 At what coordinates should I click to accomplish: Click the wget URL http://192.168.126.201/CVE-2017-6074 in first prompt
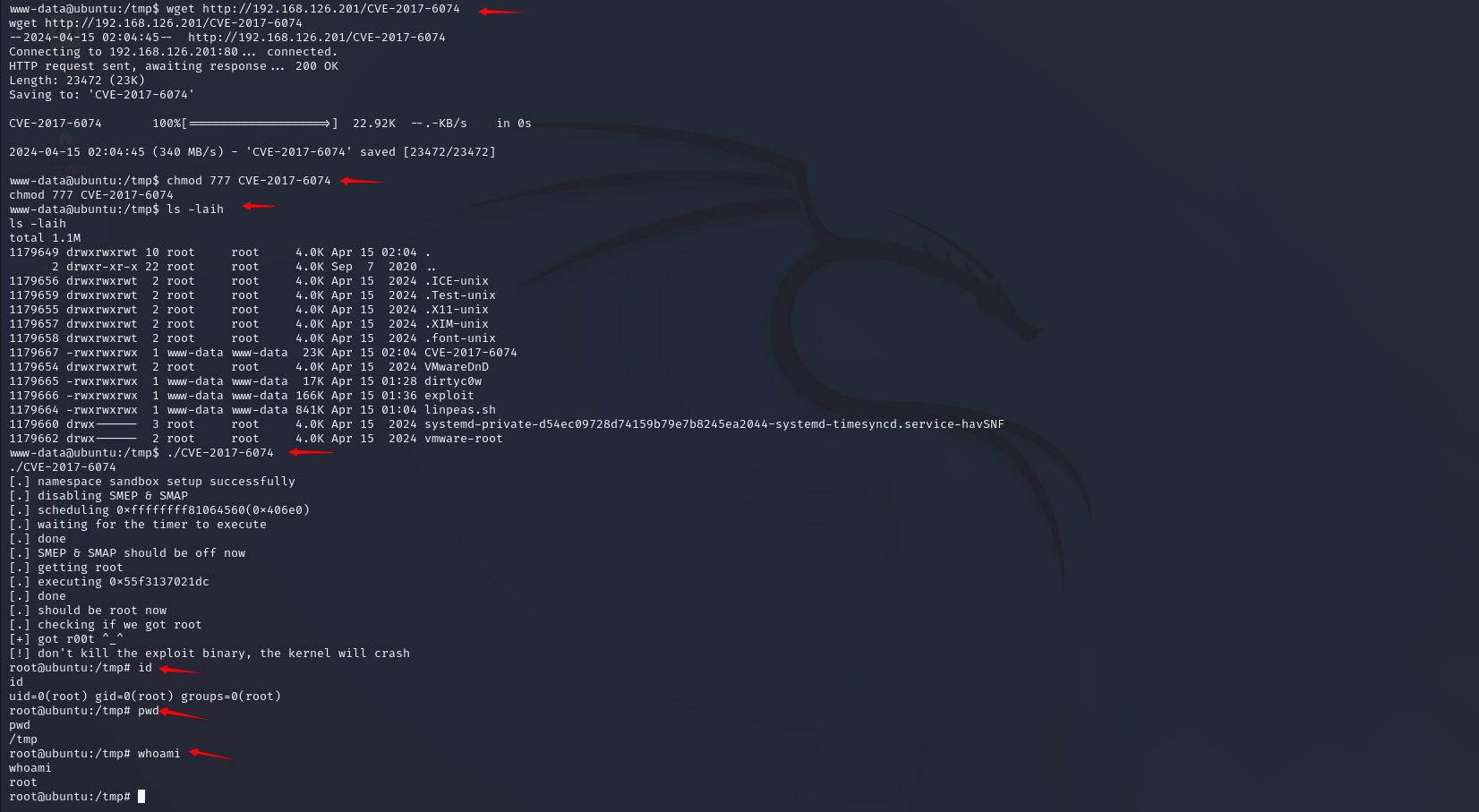point(330,9)
